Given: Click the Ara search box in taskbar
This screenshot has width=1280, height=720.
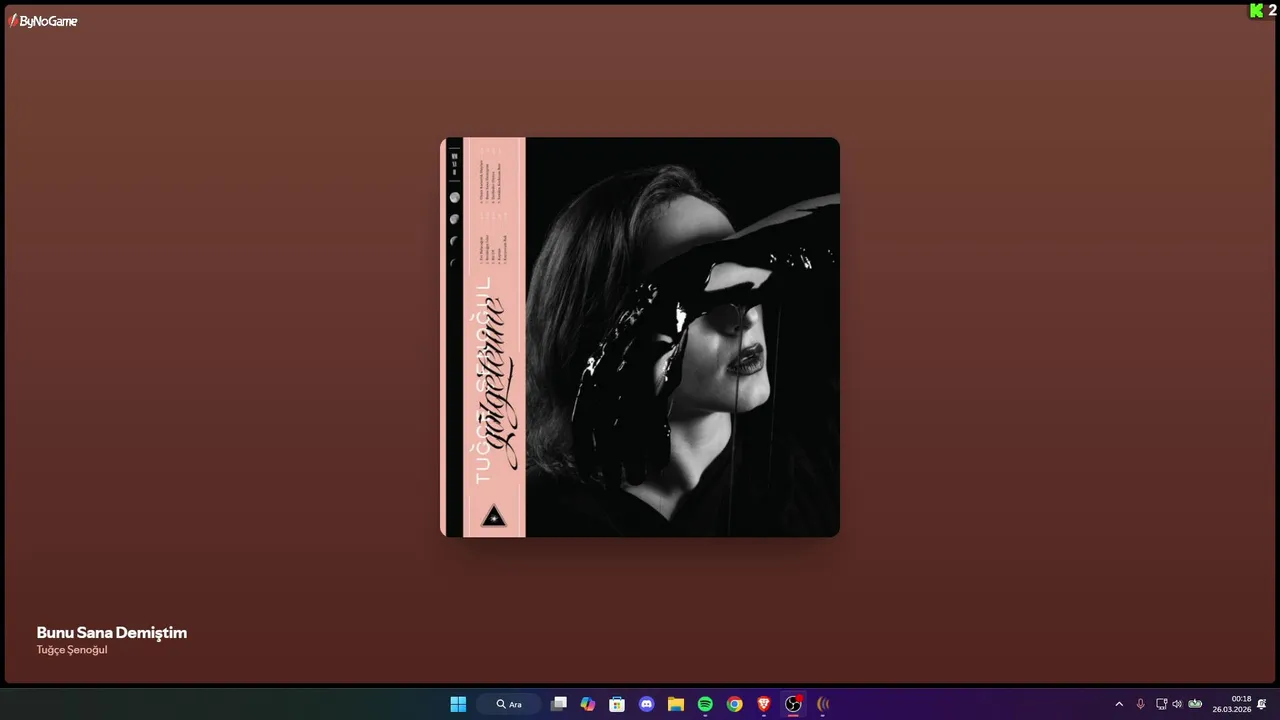Looking at the screenshot, I should (509, 704).
